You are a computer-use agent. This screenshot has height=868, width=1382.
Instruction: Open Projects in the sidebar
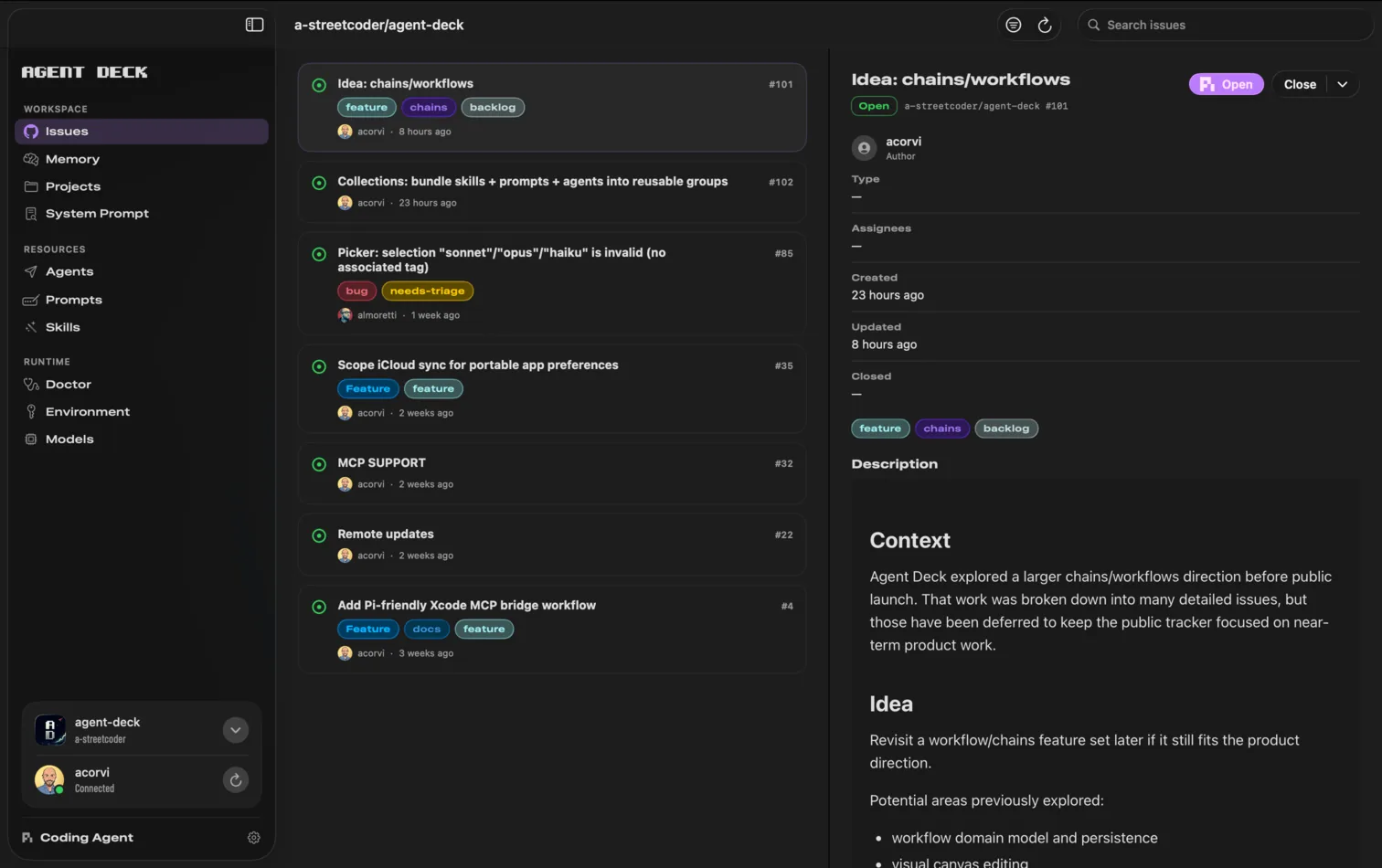pos(73,186)
